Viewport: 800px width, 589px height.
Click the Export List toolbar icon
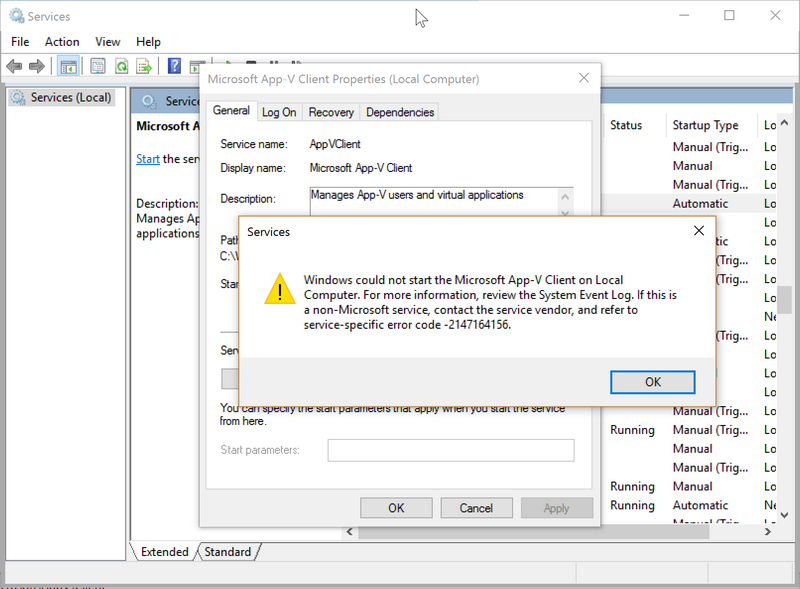145,66
